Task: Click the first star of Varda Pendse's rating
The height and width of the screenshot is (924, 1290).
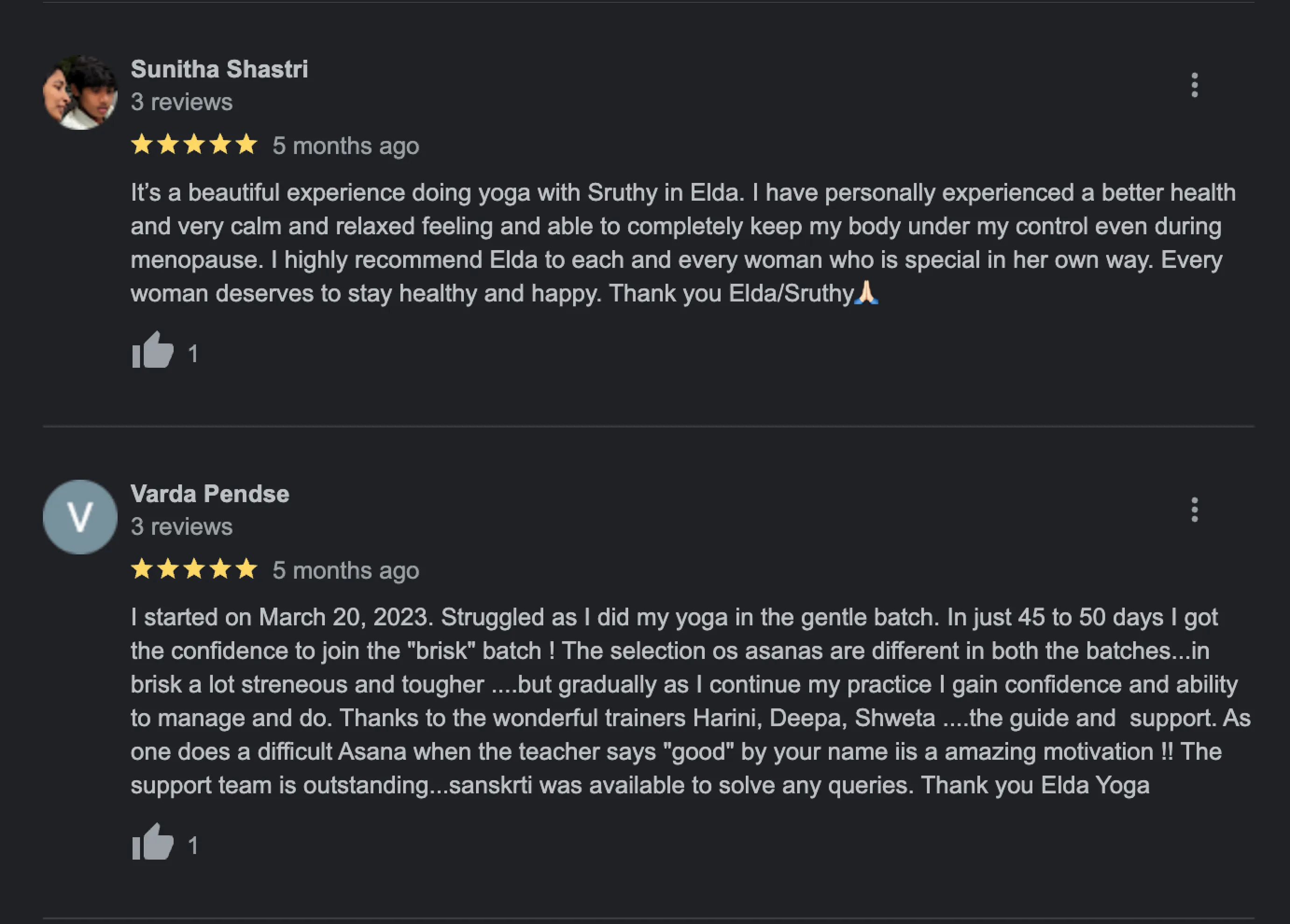Action: (x=141, y=568)
